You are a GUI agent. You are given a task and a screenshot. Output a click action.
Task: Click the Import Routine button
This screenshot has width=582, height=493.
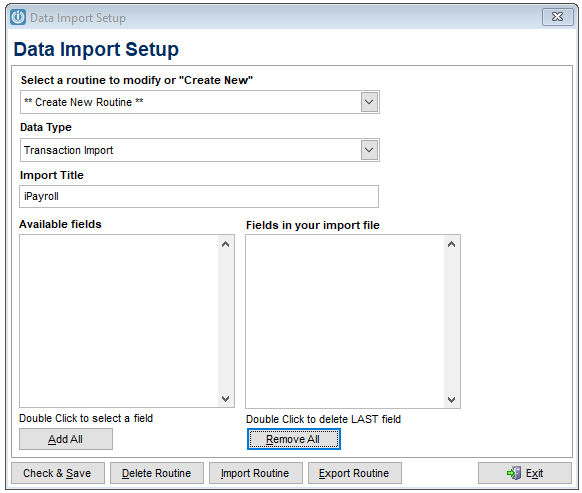pos(256,473)
